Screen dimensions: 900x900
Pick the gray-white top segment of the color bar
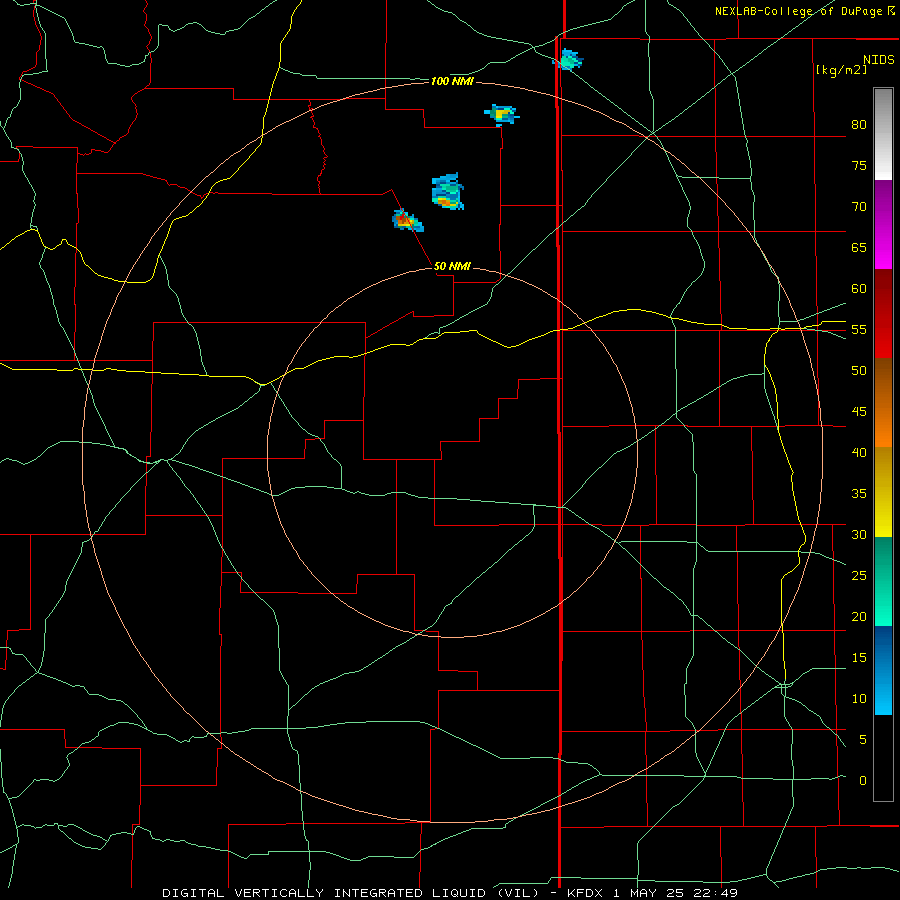pyautogui.click(x=883, y=134)
